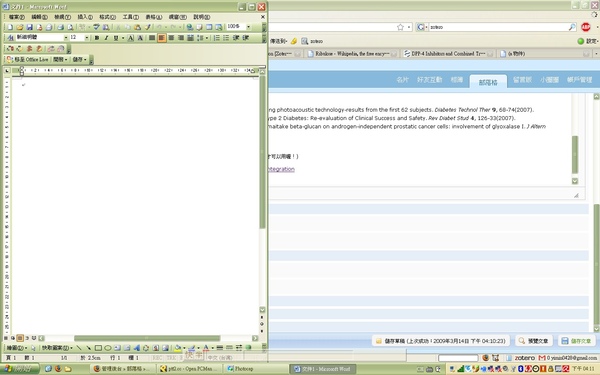Select the Rectangle drawing tool
600x375 pixels.
(x=98, y=348)
